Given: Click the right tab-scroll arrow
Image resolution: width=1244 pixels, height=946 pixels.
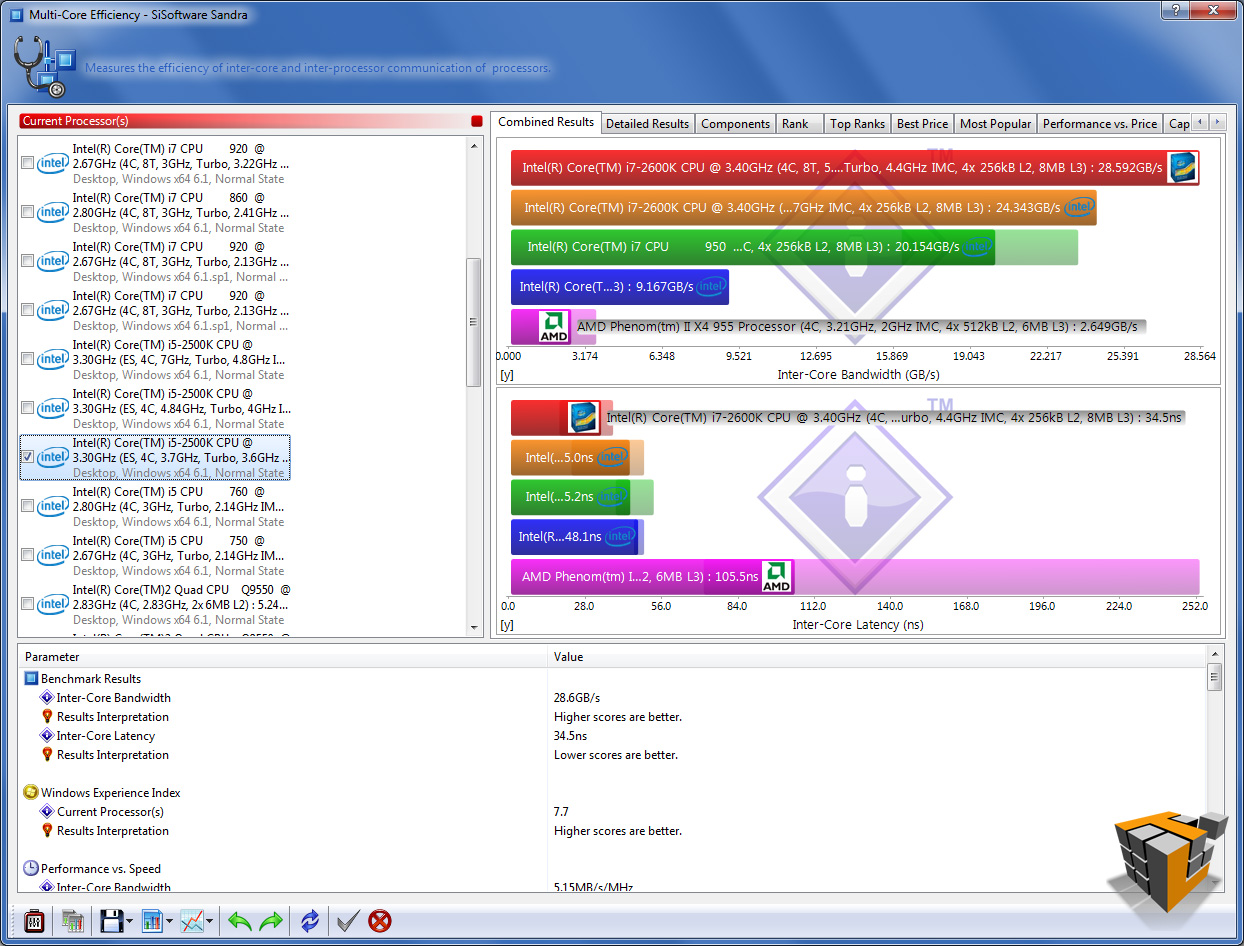Looking at the screenshot, I should (1217, 122).
